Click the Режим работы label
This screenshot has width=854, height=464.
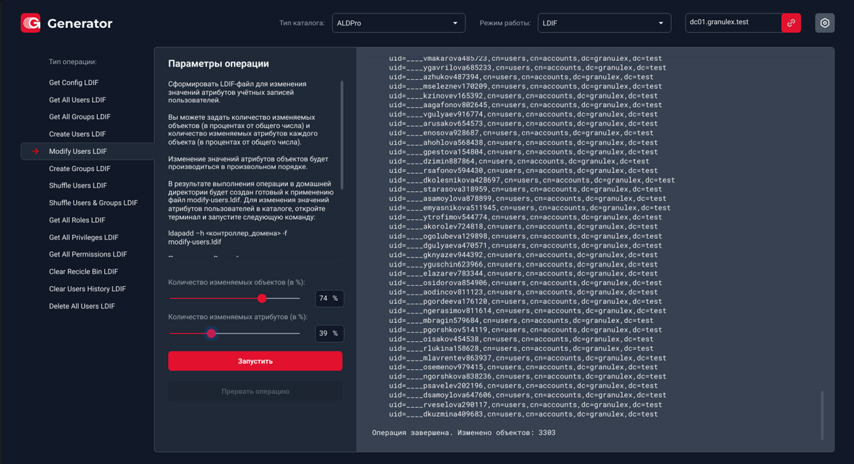[x=505, y=23]
